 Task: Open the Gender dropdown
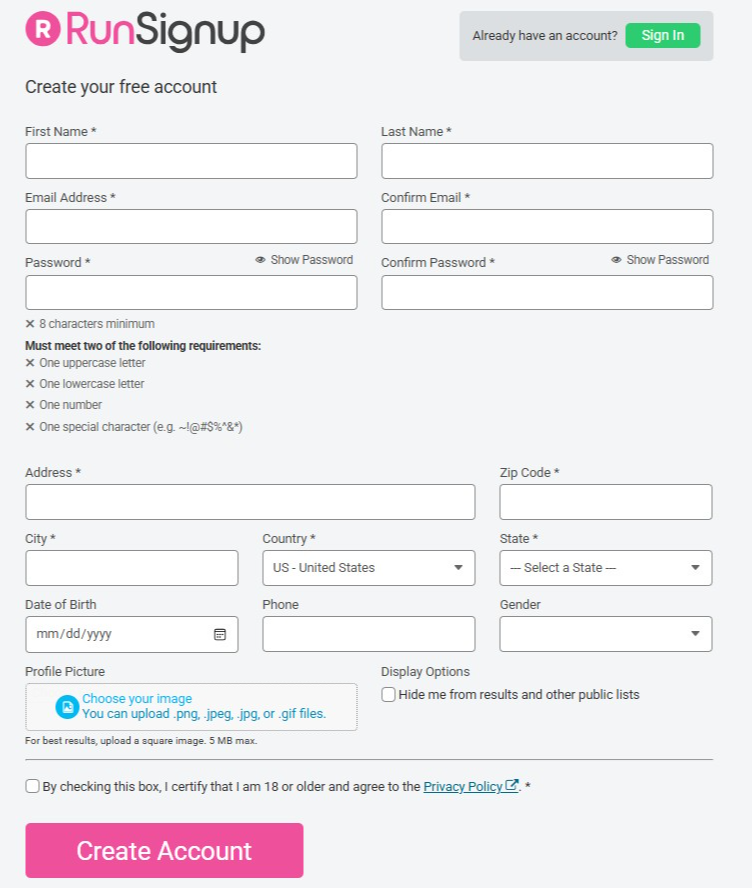(606, 634)
